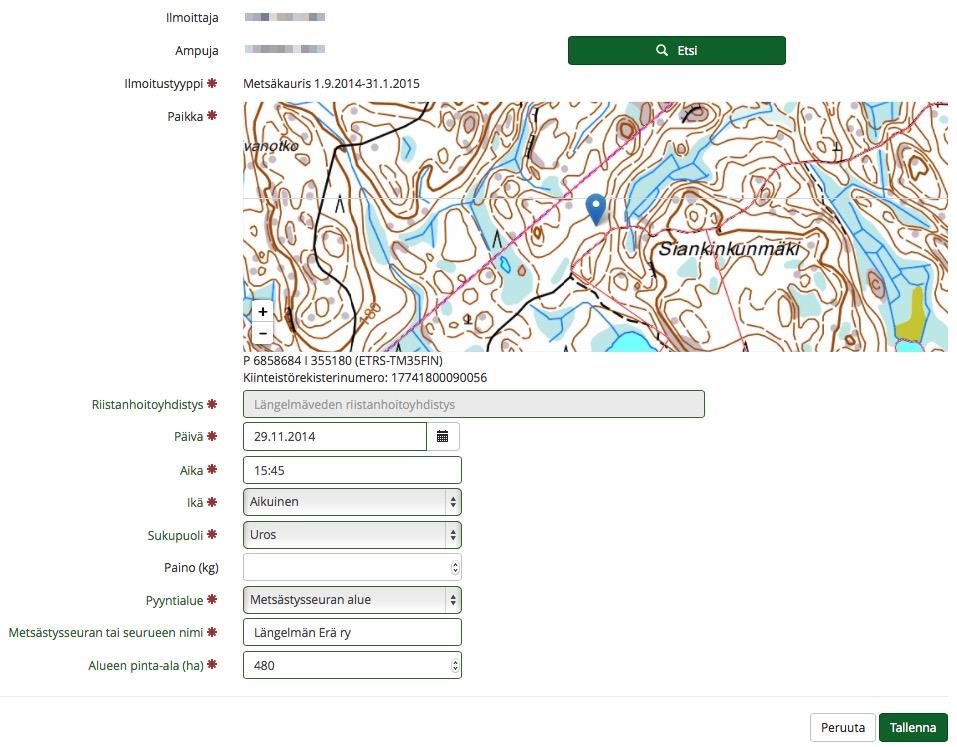Click the Paikka label

click(x=185, y=116)
